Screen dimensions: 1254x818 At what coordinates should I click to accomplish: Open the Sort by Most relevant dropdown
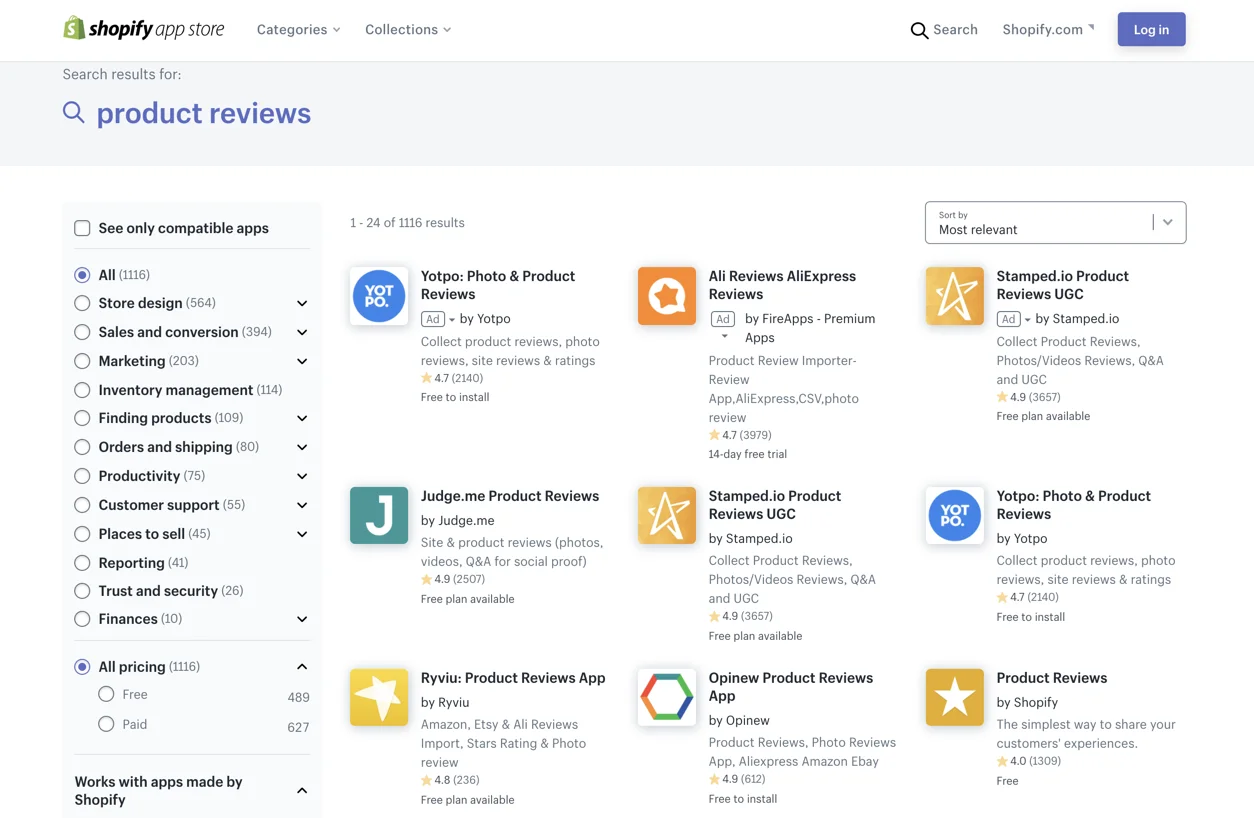(1055, 222)
